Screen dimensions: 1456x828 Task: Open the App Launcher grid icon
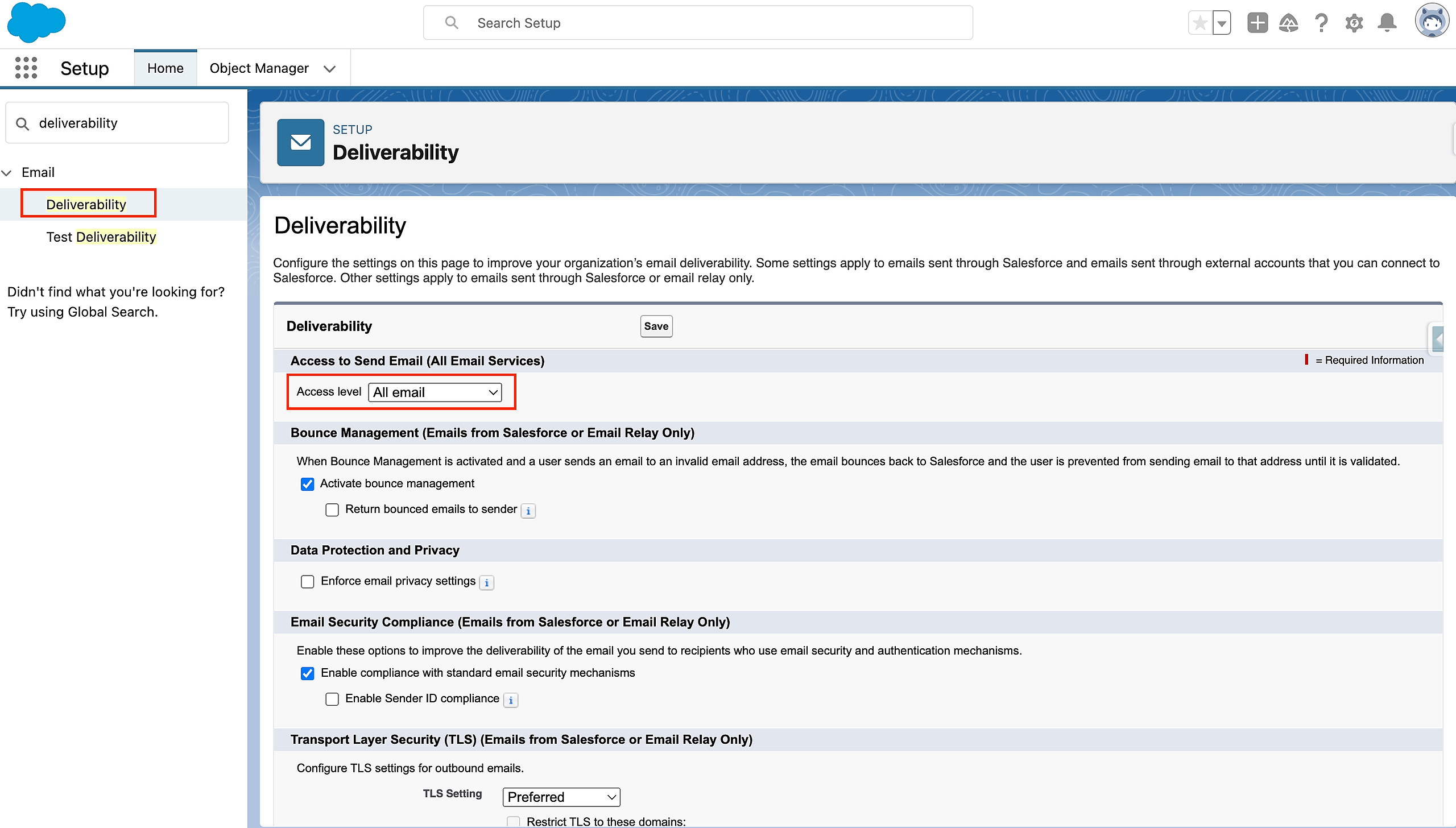[x=26, y=68]
